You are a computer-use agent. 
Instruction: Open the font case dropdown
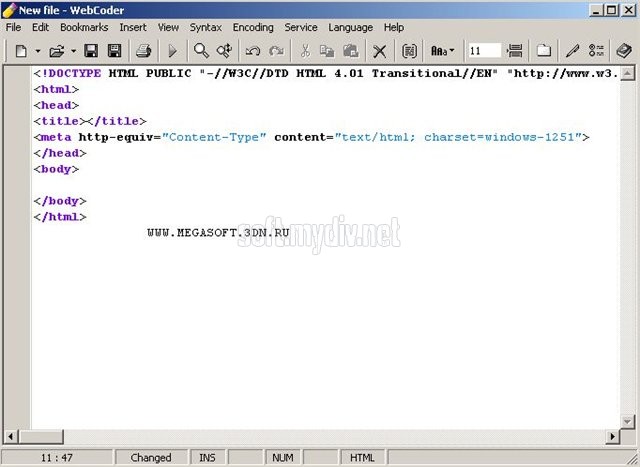(442, 50)
